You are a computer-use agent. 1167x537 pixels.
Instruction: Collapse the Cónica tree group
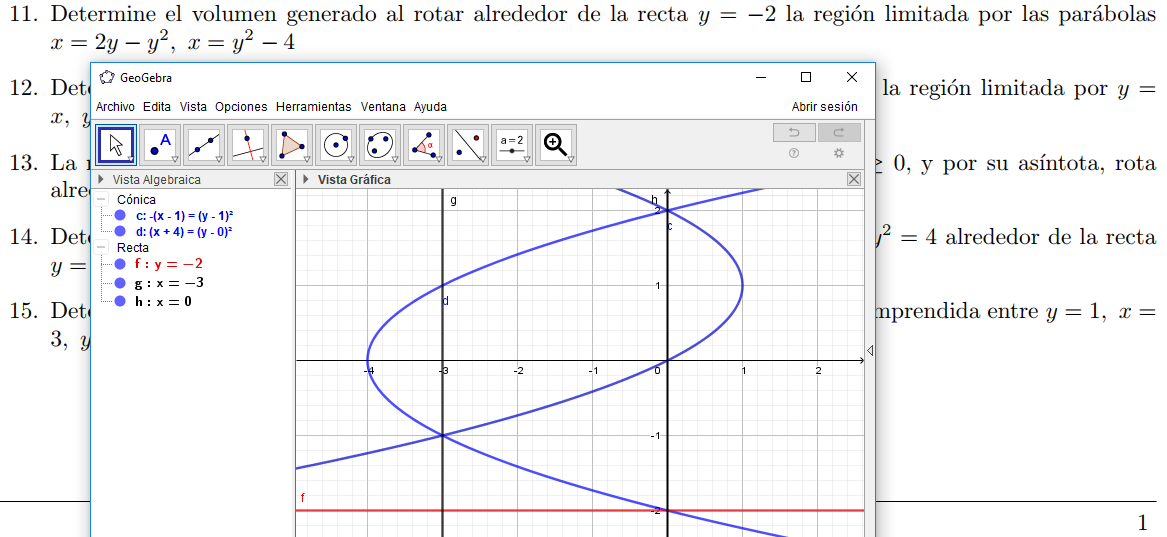pyautogui.click(x=102, y=200)
